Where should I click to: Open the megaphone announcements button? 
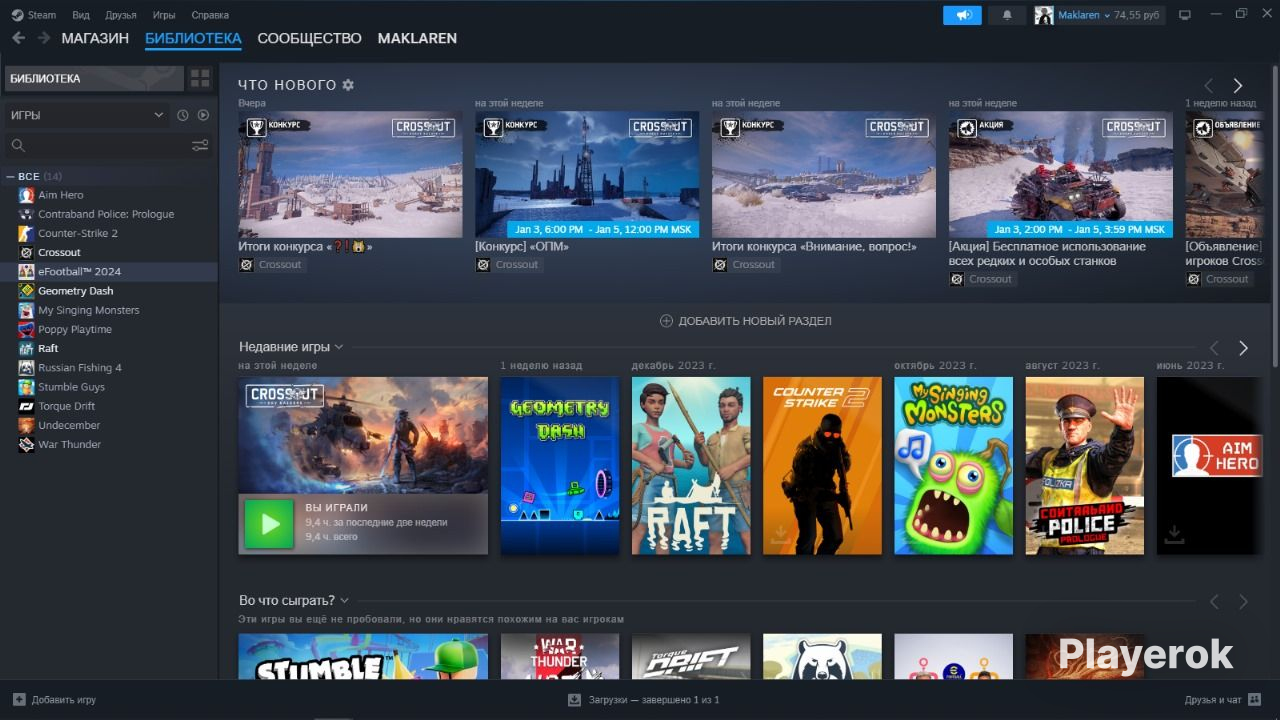click(x=963, y=15)
